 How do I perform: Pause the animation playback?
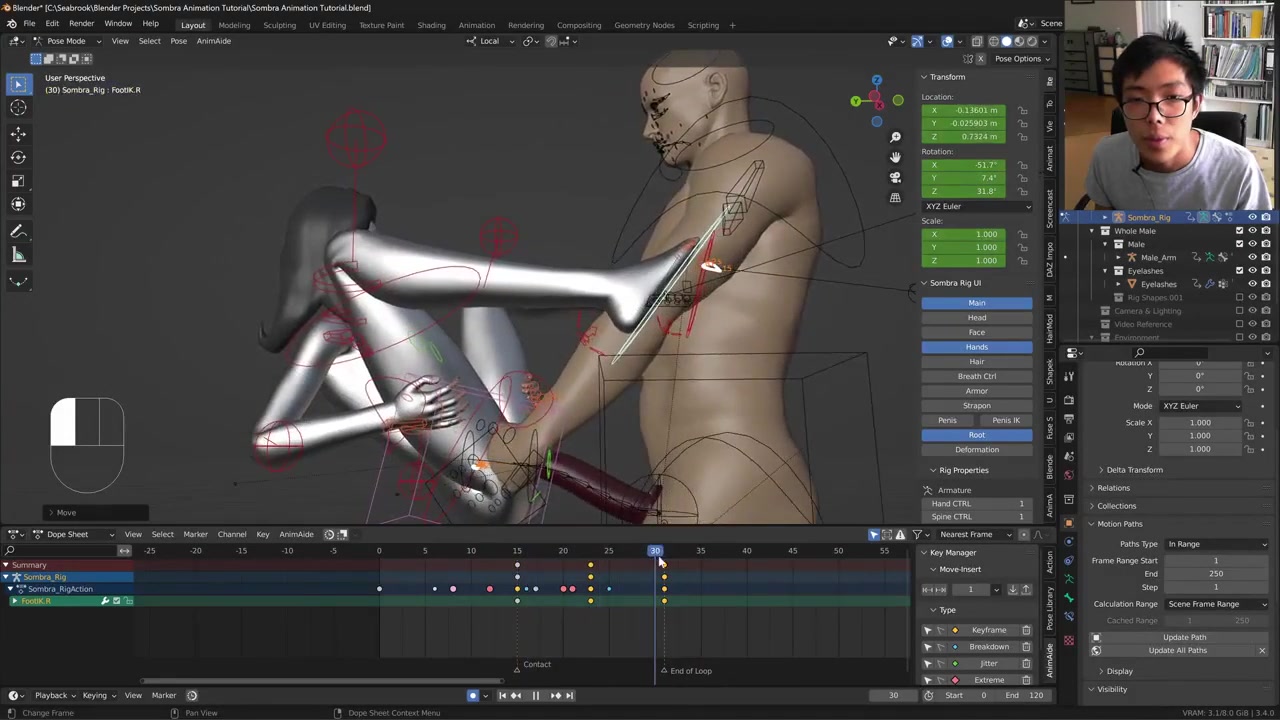pyautogui.click(x=535, y=696)
